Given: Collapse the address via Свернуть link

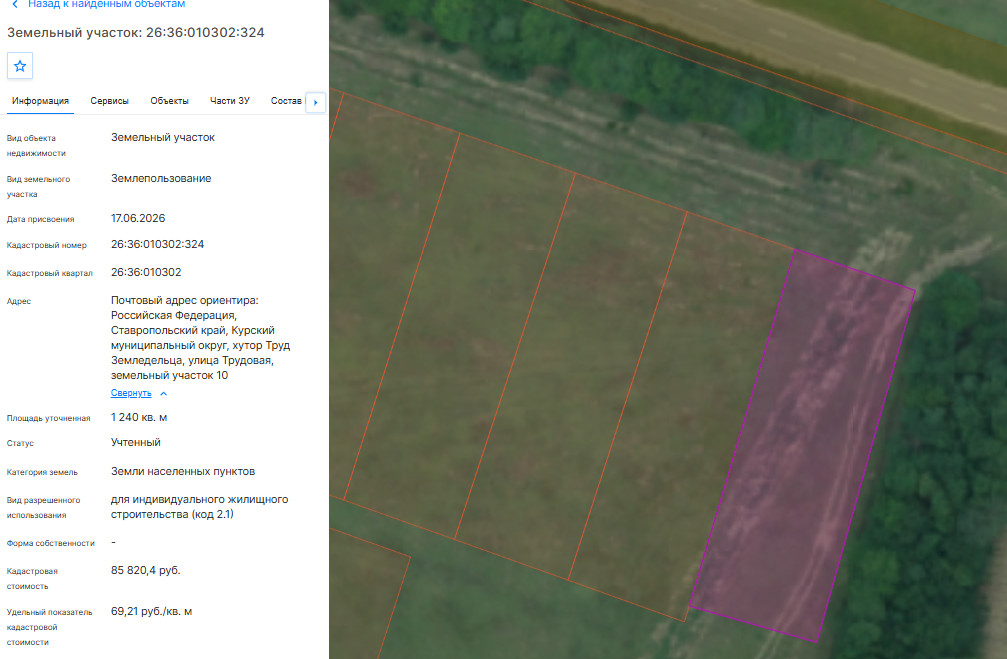Looking at the screenshot, I should (x=131, y=393).
